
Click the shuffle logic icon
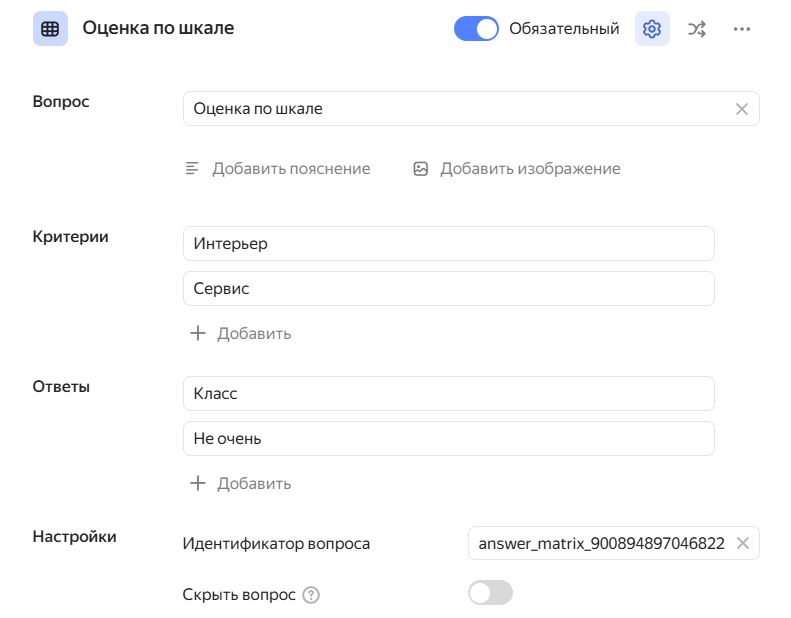click(x=697, y=29)
